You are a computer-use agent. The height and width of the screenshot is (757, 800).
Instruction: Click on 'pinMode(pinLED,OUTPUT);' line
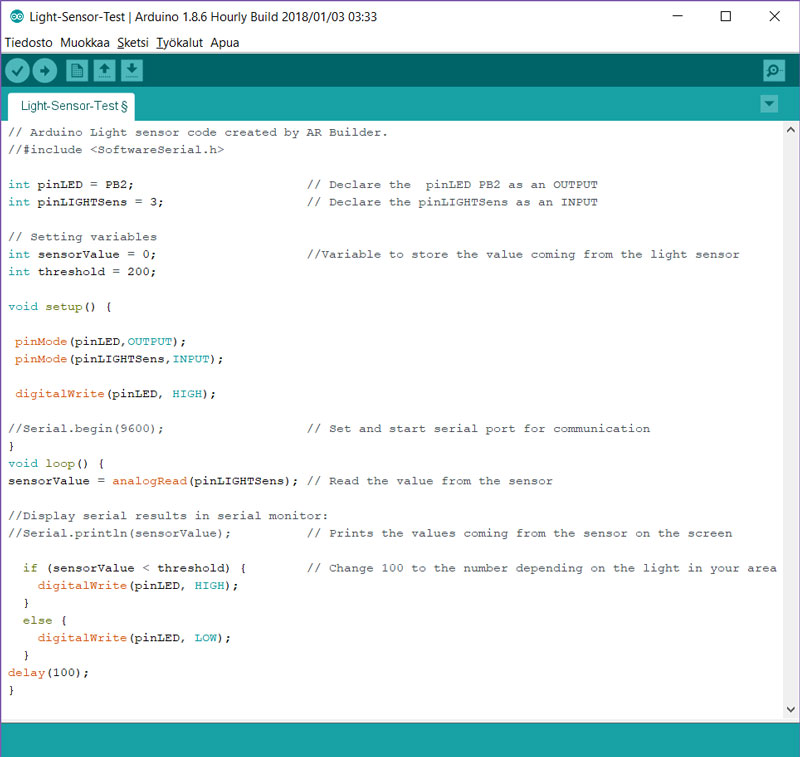pos(100,342)
